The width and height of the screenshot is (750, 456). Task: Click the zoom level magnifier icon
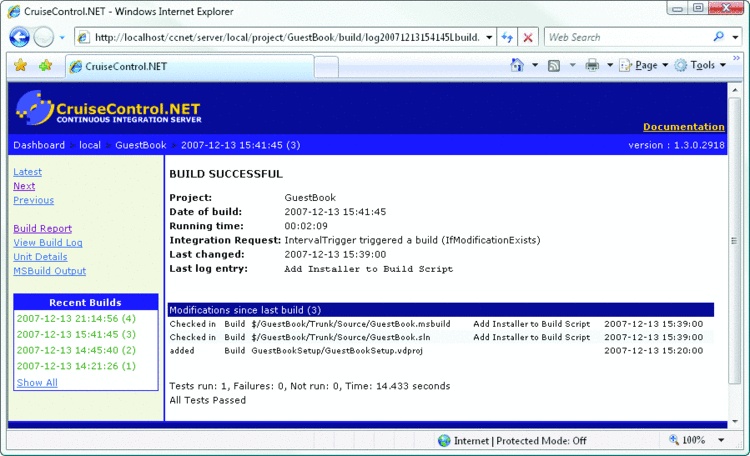674,440
